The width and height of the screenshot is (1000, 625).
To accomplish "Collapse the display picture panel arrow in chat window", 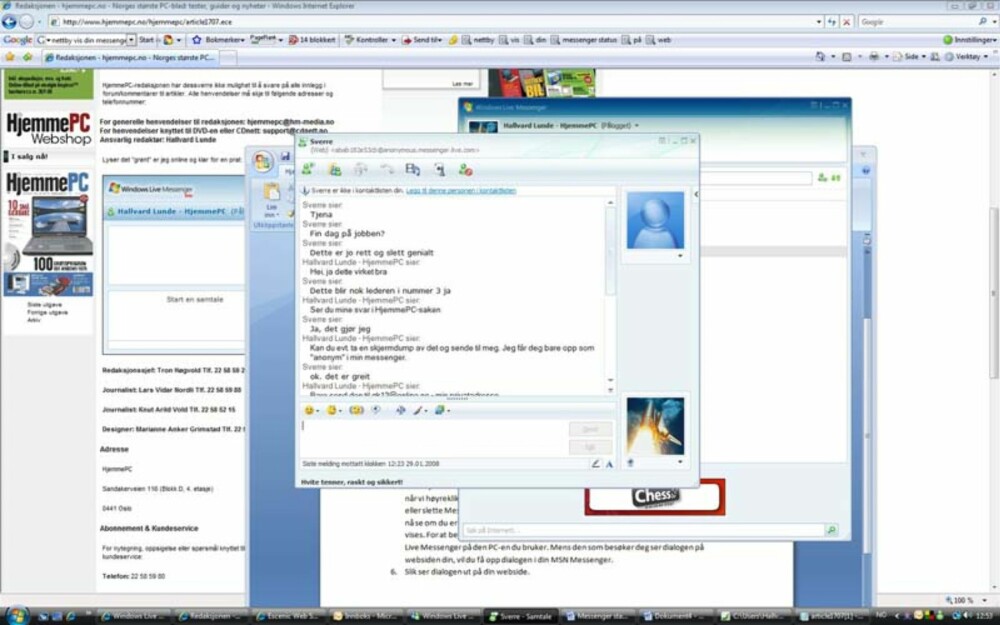I will point(696,194).
